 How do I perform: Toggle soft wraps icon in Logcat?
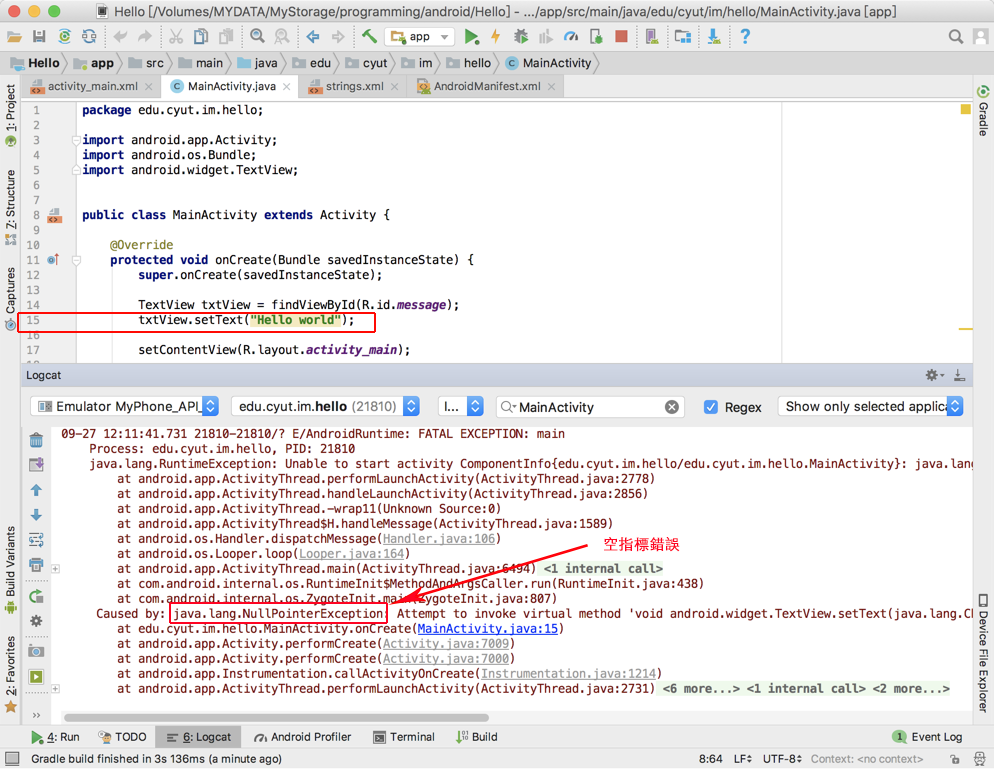point(36,540)
